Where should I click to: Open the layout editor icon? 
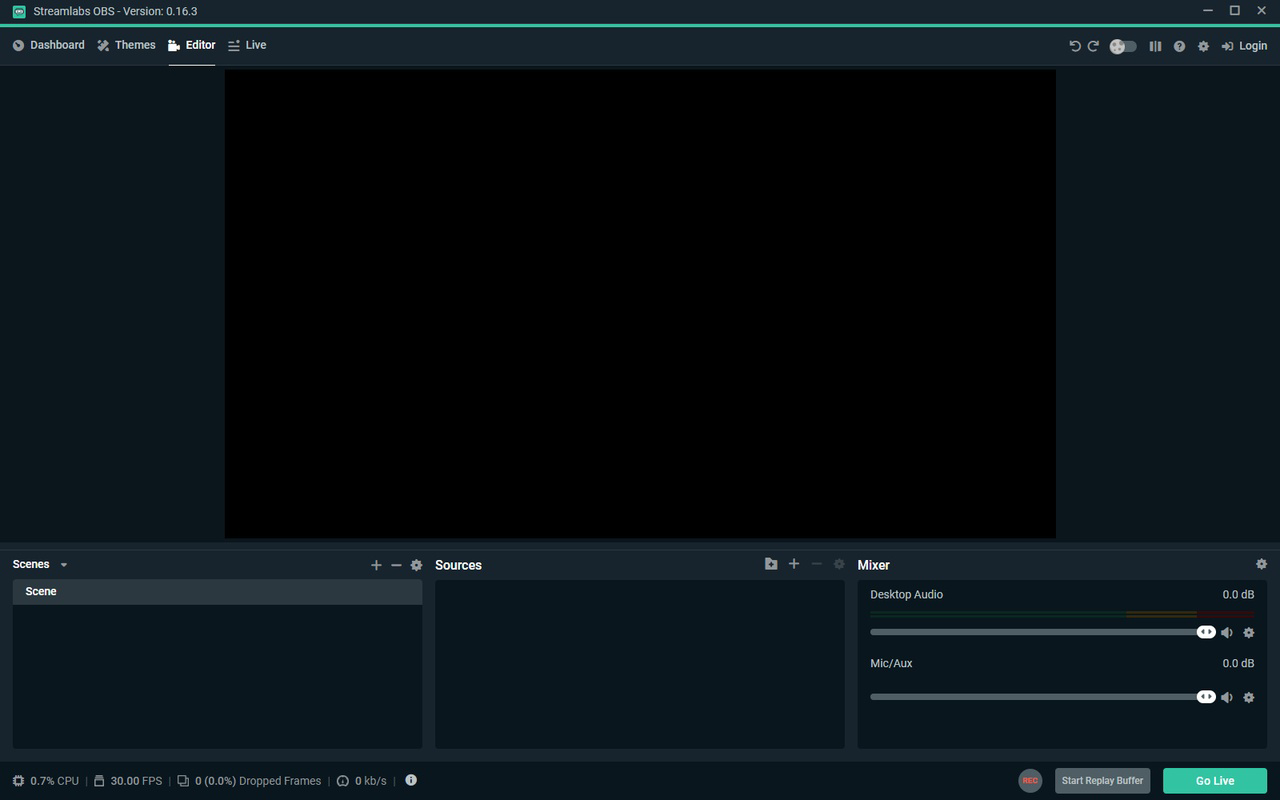pos(1155,45)
